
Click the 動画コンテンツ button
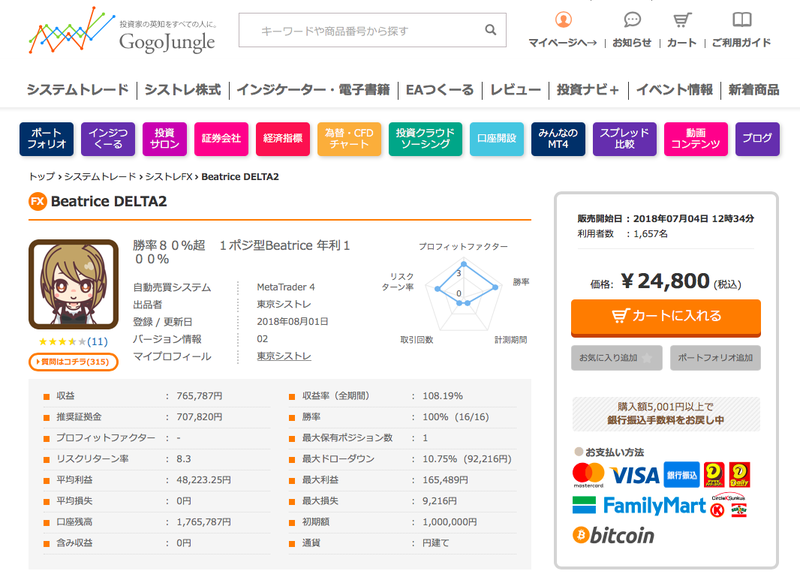coord(696,139)
